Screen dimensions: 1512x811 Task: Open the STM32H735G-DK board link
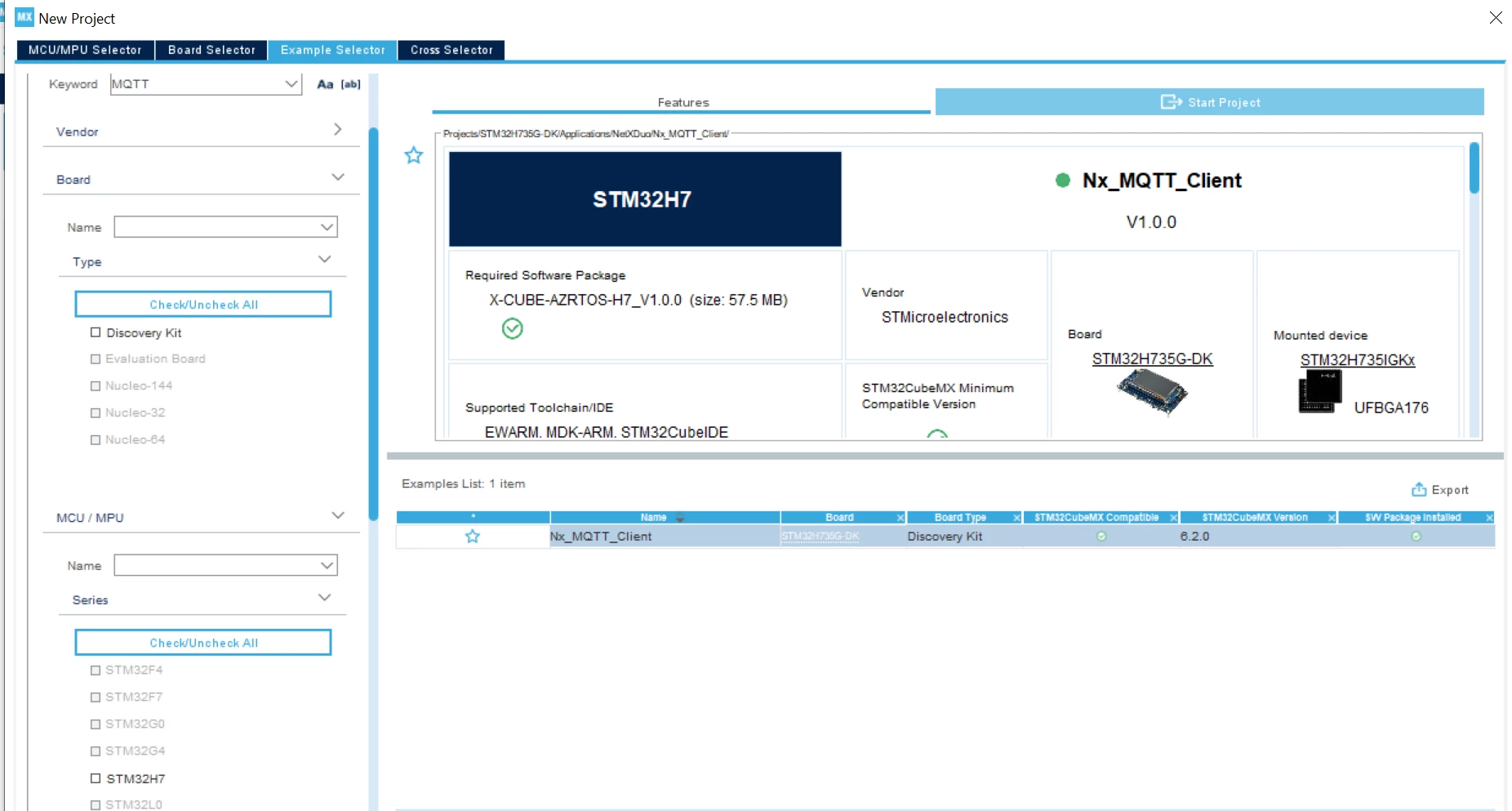pos(1152,359)
